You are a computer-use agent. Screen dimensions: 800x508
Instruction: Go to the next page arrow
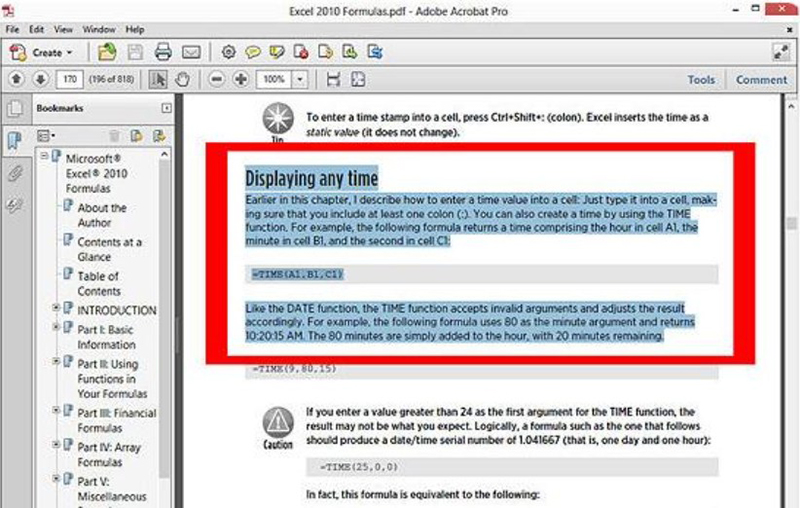coord(40,79)
